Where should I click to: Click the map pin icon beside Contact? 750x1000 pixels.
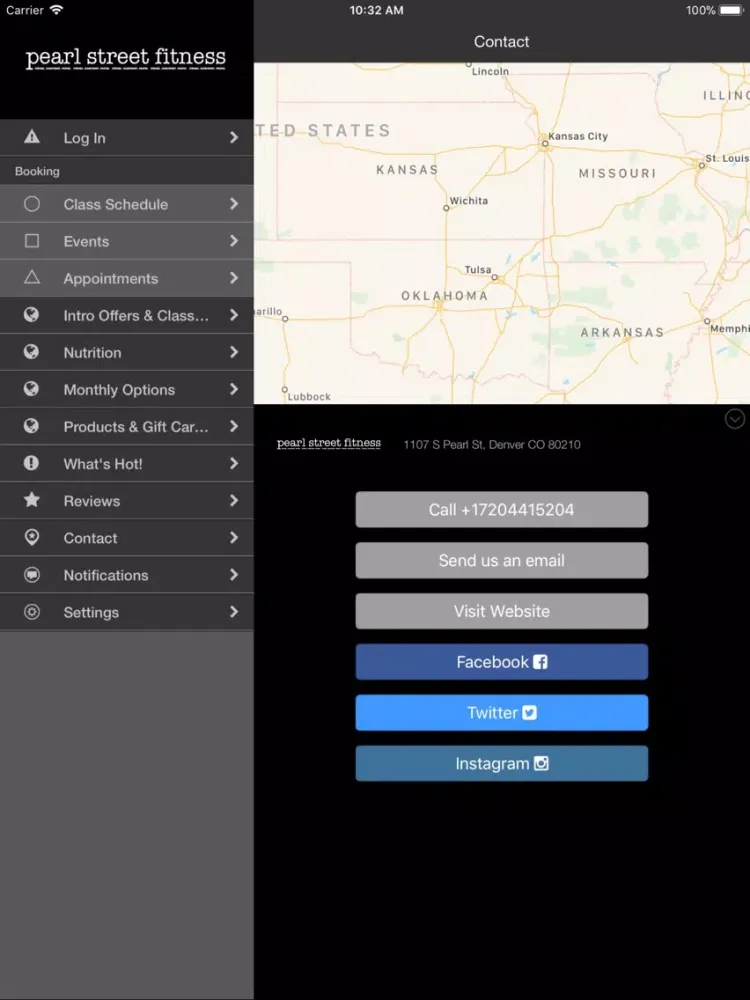click(x=31, y=537)
